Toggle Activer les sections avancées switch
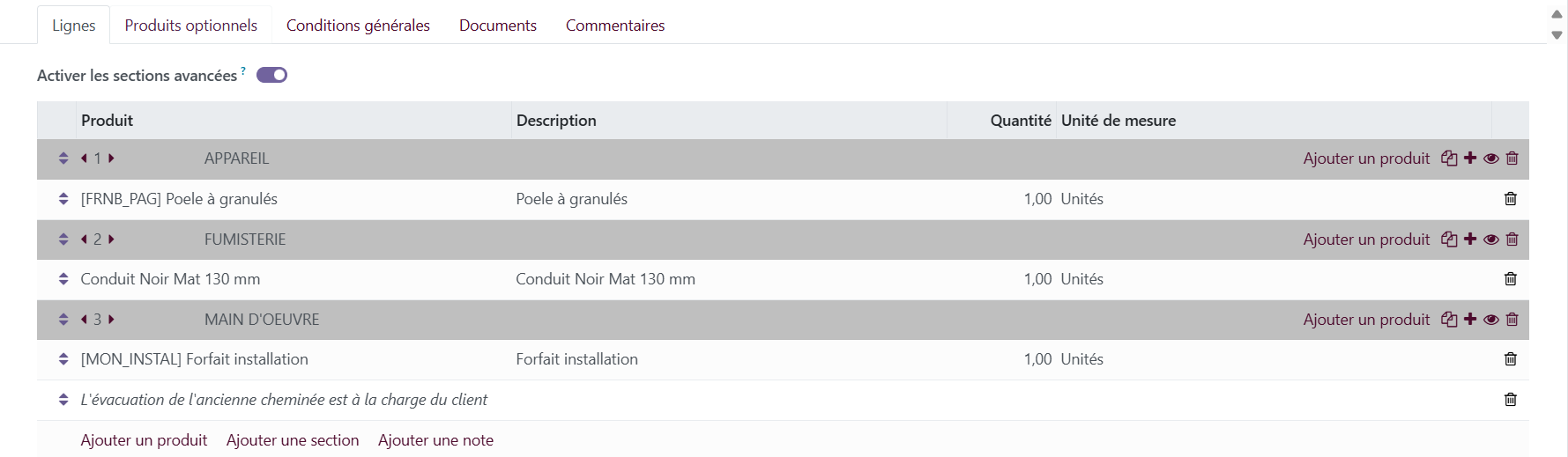The height and width of the screenshot is (457, 1568). (272, 75)
